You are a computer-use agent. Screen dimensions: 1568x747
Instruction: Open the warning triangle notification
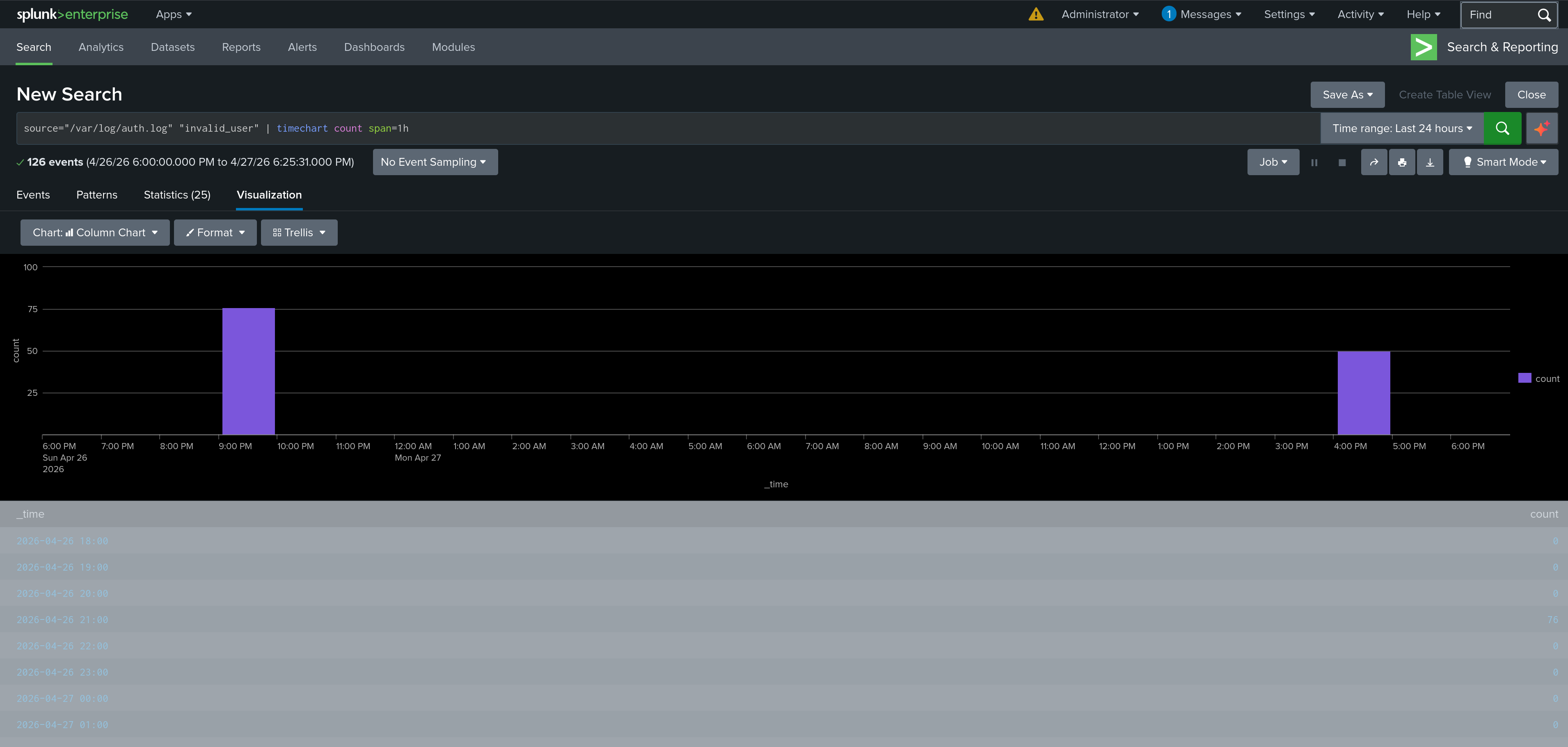(1036, 14)
